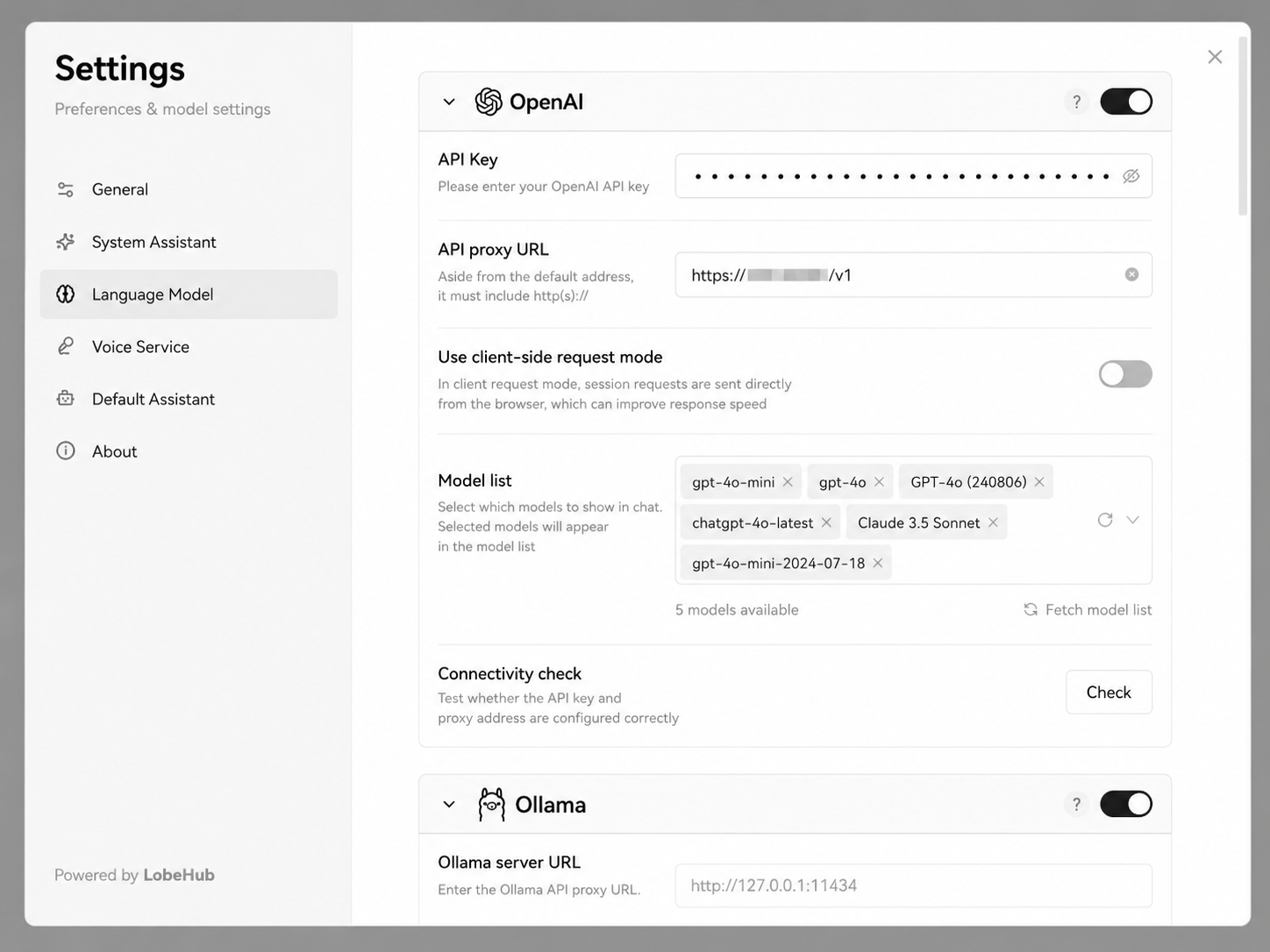Open the OpenAI help question mark
Screen dimensions: 1270x952
1076,102
